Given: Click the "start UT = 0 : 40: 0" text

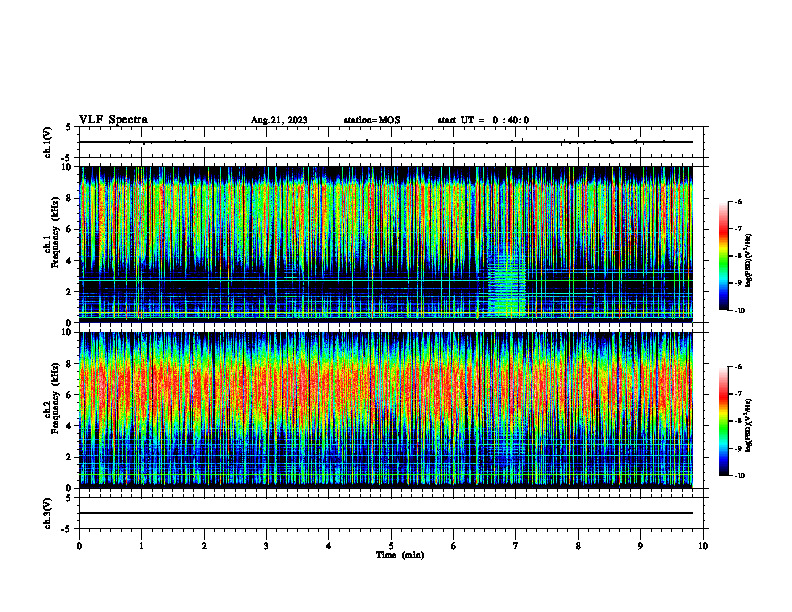Looking at the screenshot, I should point(483,120).
